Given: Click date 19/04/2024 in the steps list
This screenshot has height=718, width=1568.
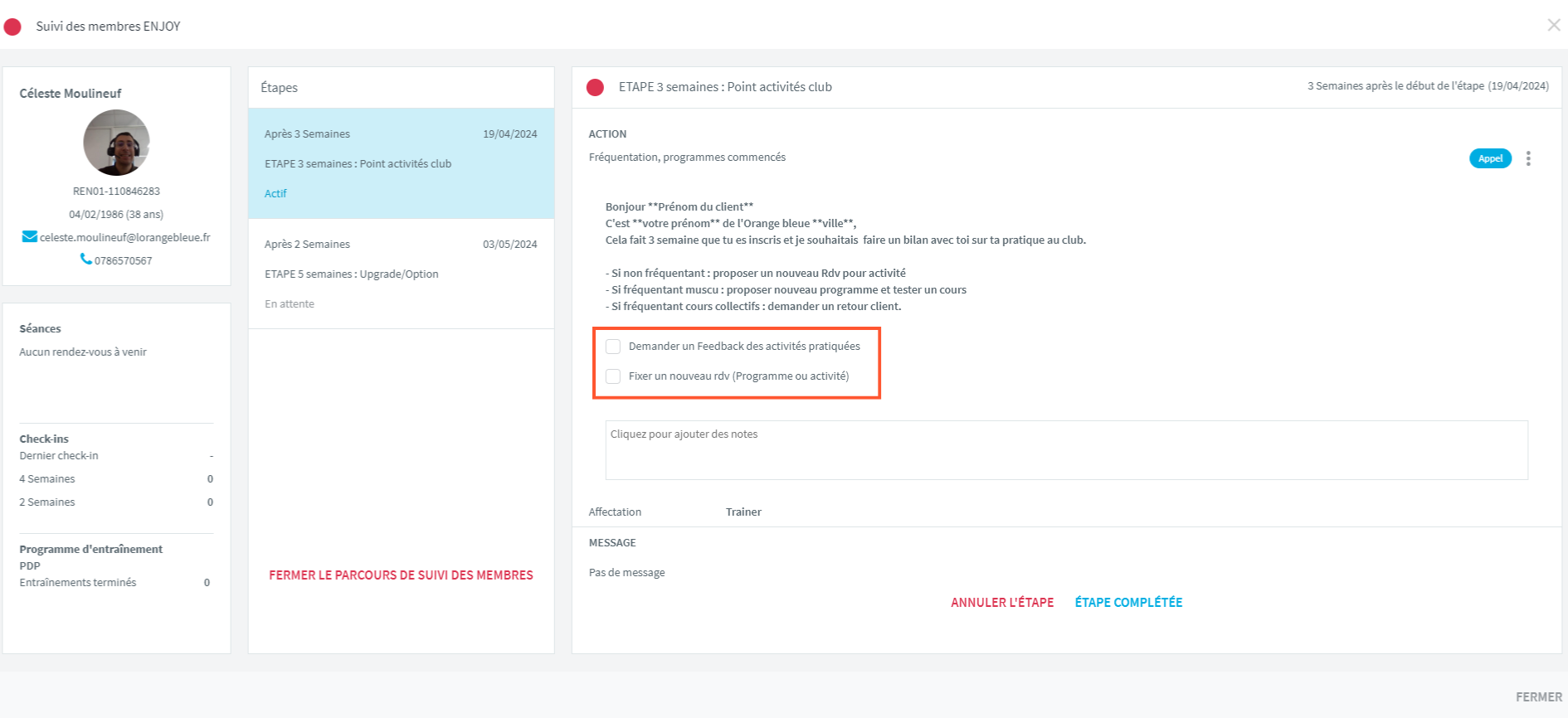Looking at the screenshot, I should [510, 133].
